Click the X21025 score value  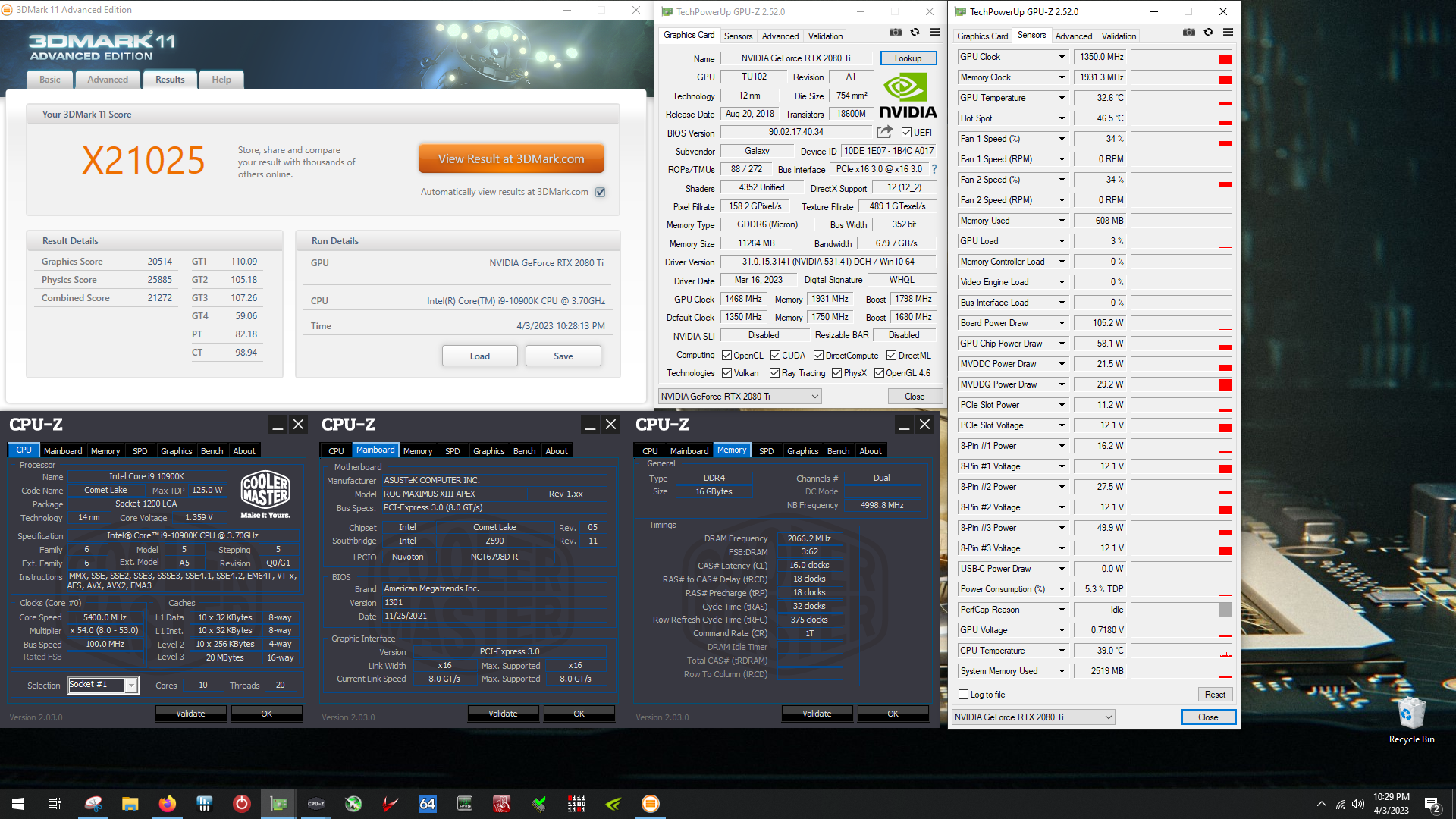143,161
